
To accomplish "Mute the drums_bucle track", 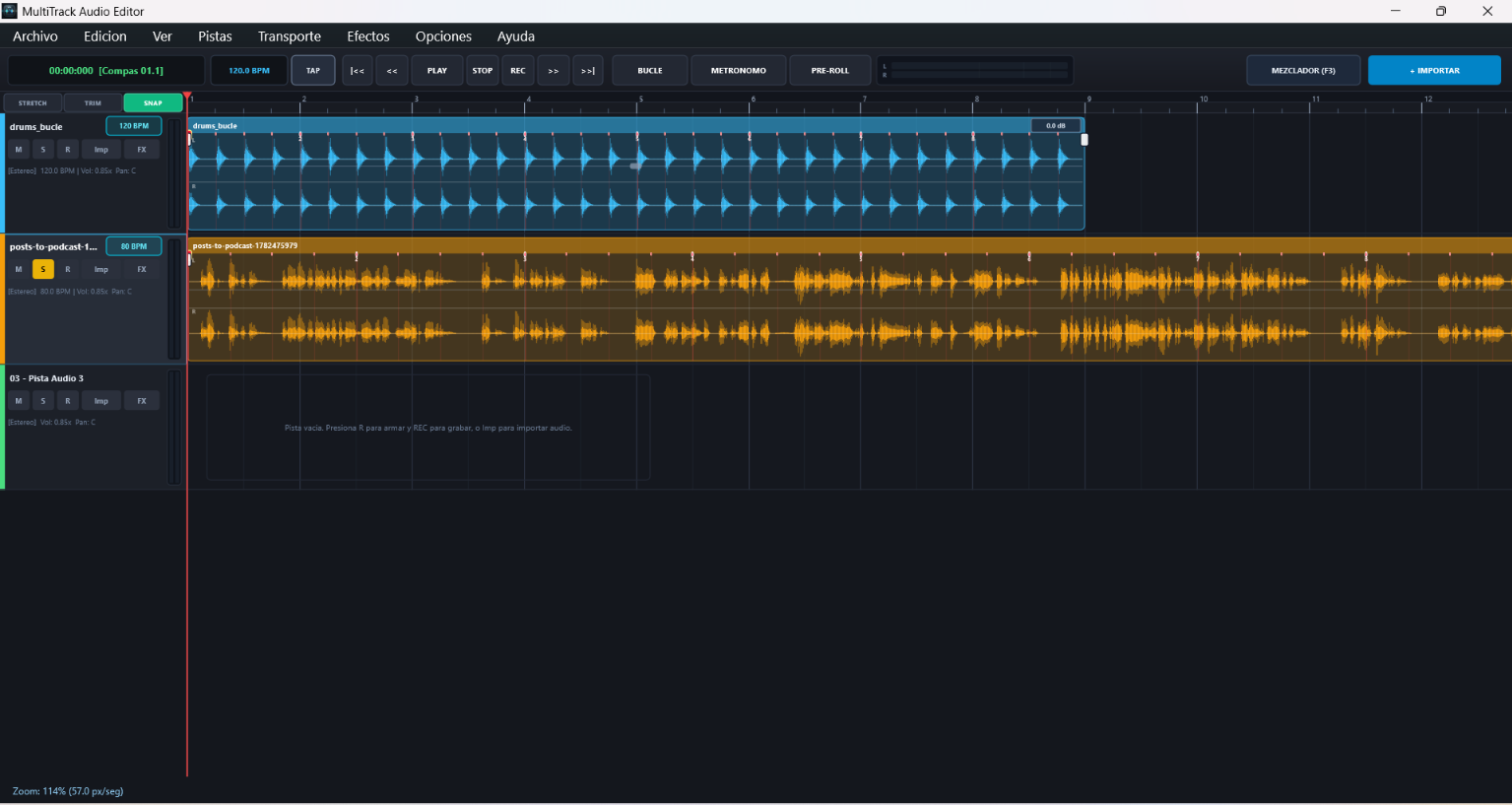I will pos(19,150).
